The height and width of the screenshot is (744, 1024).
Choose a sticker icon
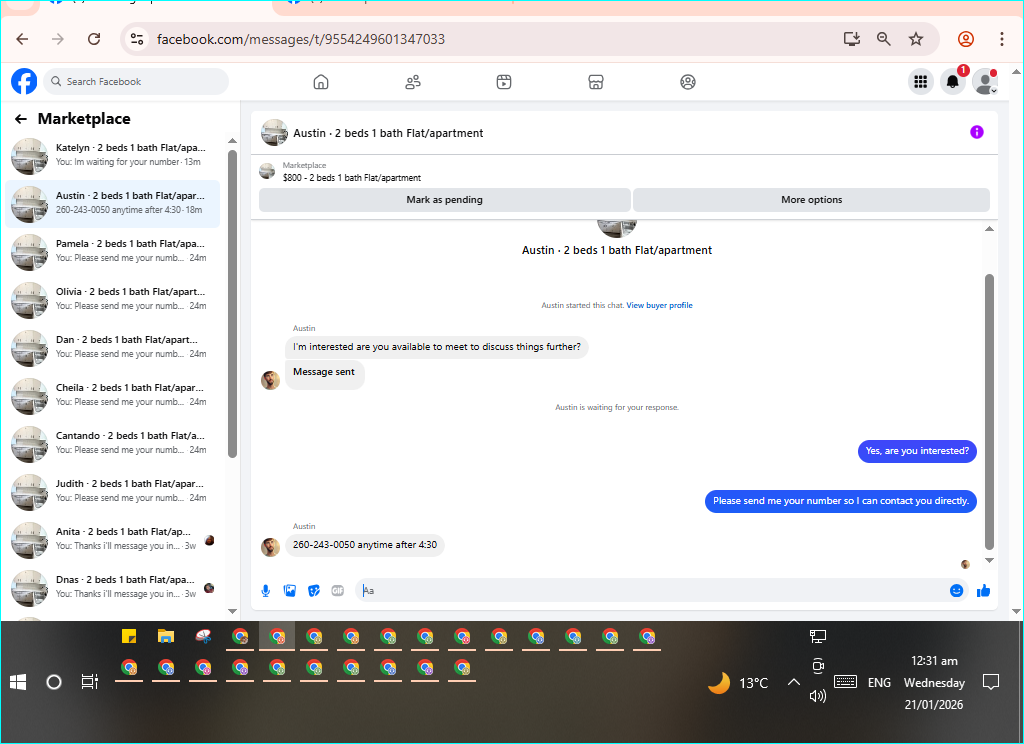(x=313, y=591)
